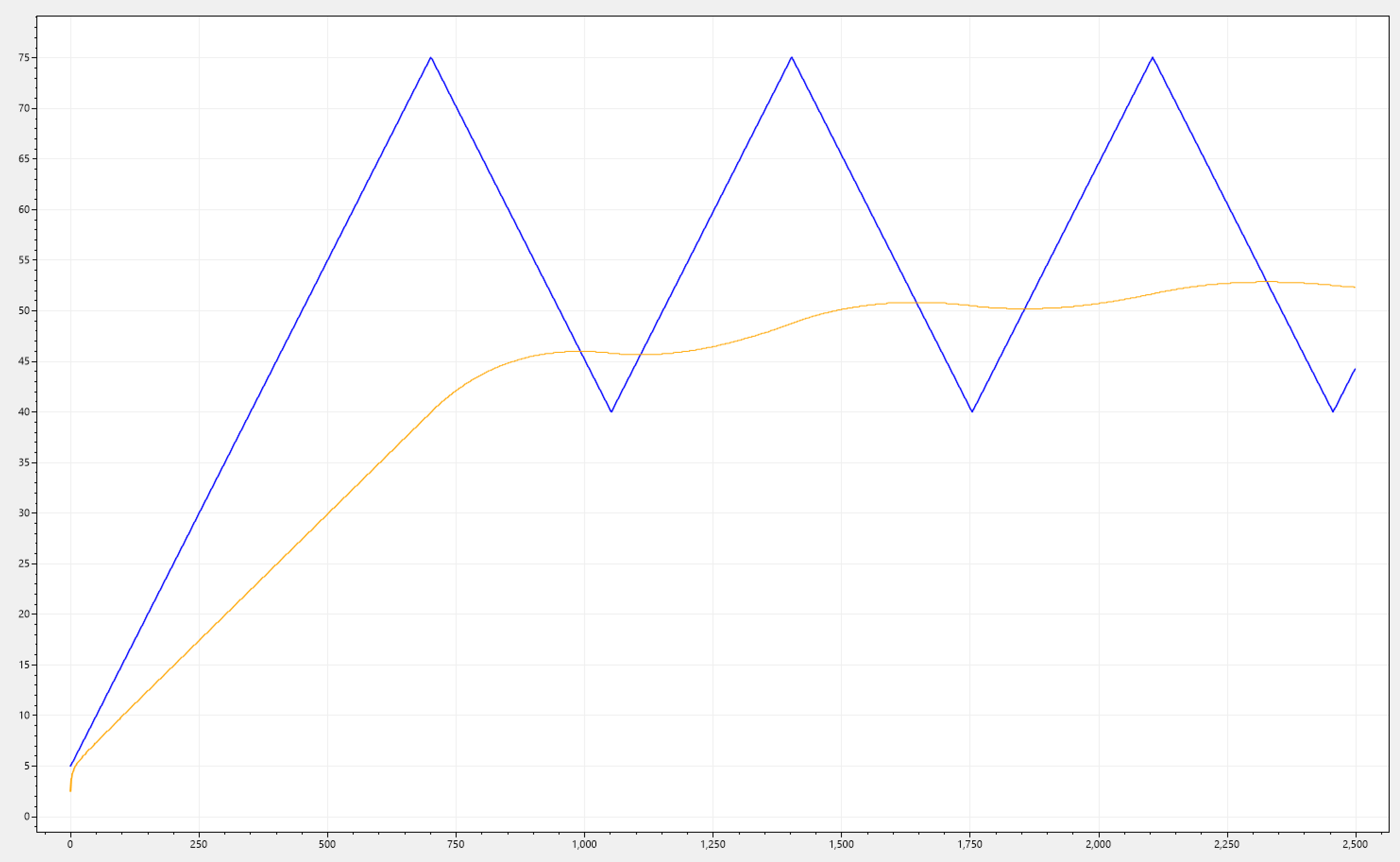This screenshot has width=1400, height=862.
Task: Click the y-axis label 40
Action: pyautogui.click(x=24, y=411)
